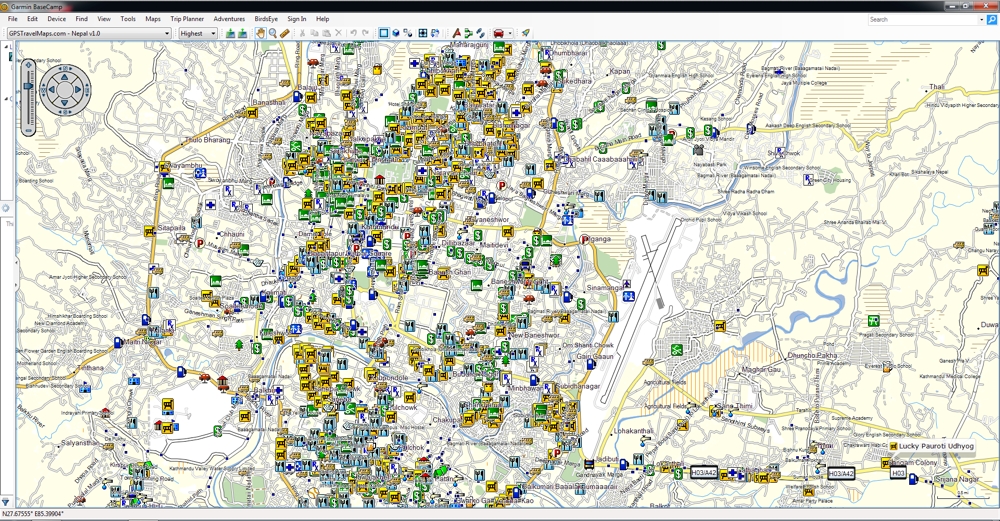
Task: Click the Receive from Device toolbar icon
Action: [x=242, y=33]
